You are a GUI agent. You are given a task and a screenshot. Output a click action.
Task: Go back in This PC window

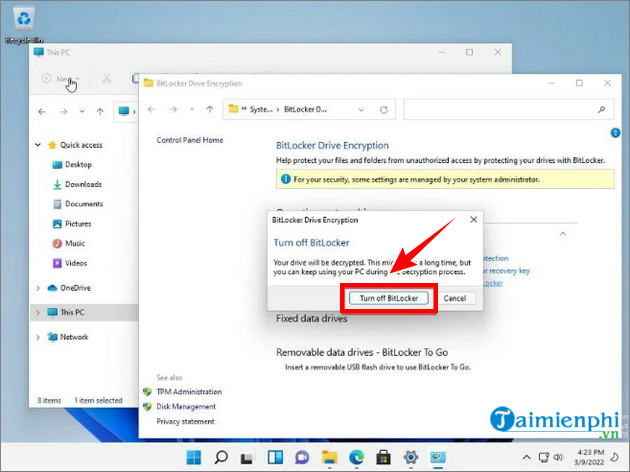coord(42,112)
